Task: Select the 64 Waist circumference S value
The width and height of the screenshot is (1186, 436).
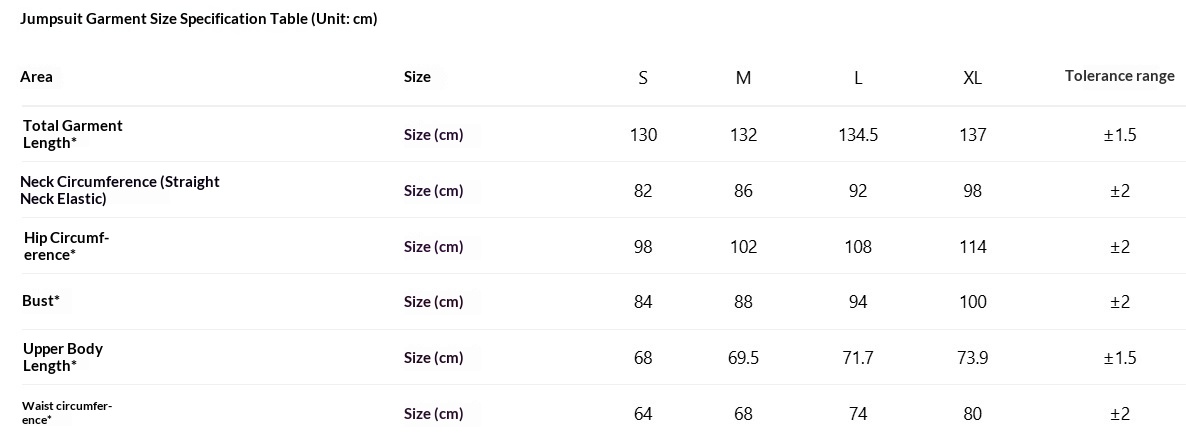Action: [x=643, y=414]
